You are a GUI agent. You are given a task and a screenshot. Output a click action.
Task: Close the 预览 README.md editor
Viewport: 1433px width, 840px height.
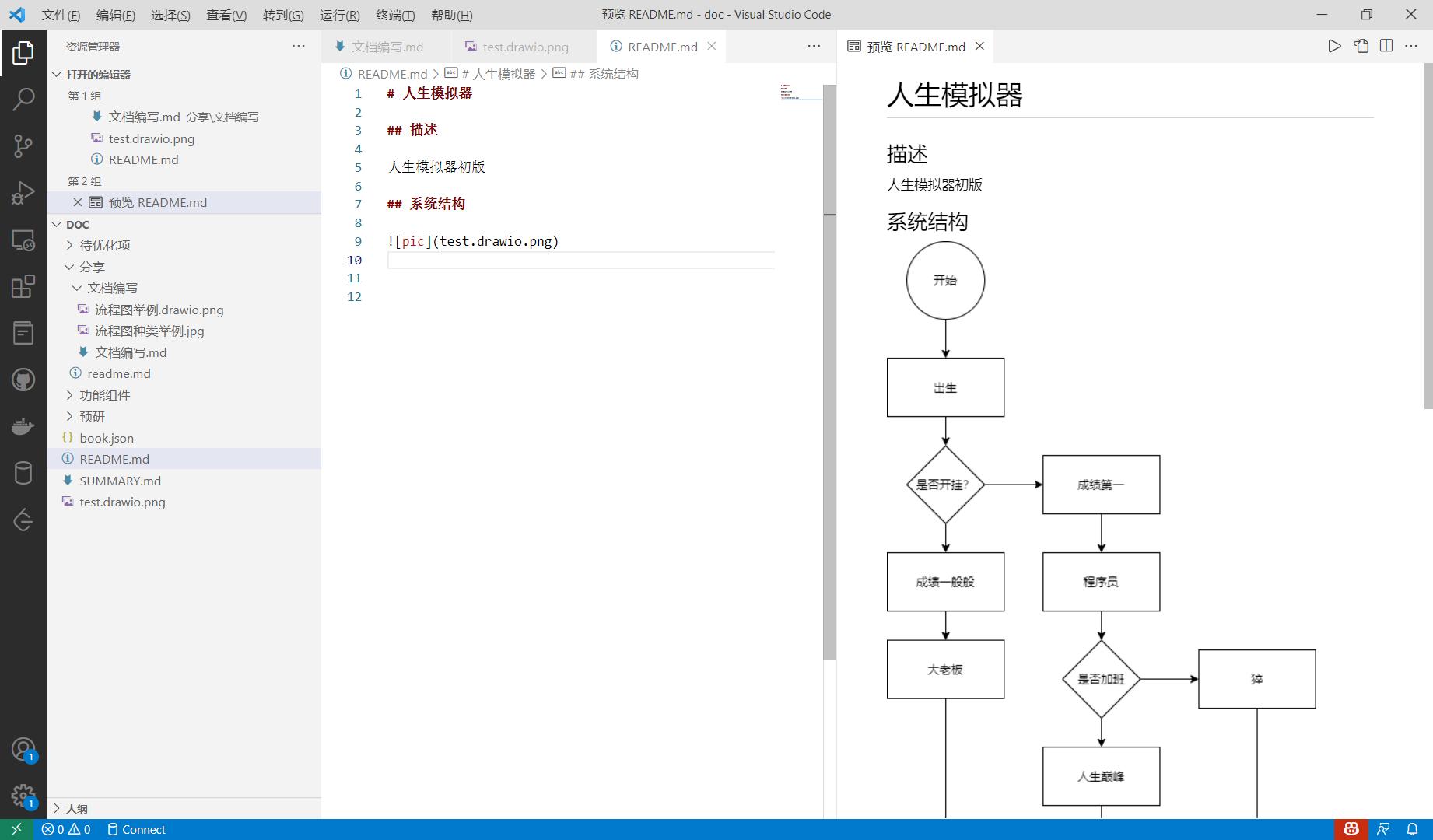(979, 47)
